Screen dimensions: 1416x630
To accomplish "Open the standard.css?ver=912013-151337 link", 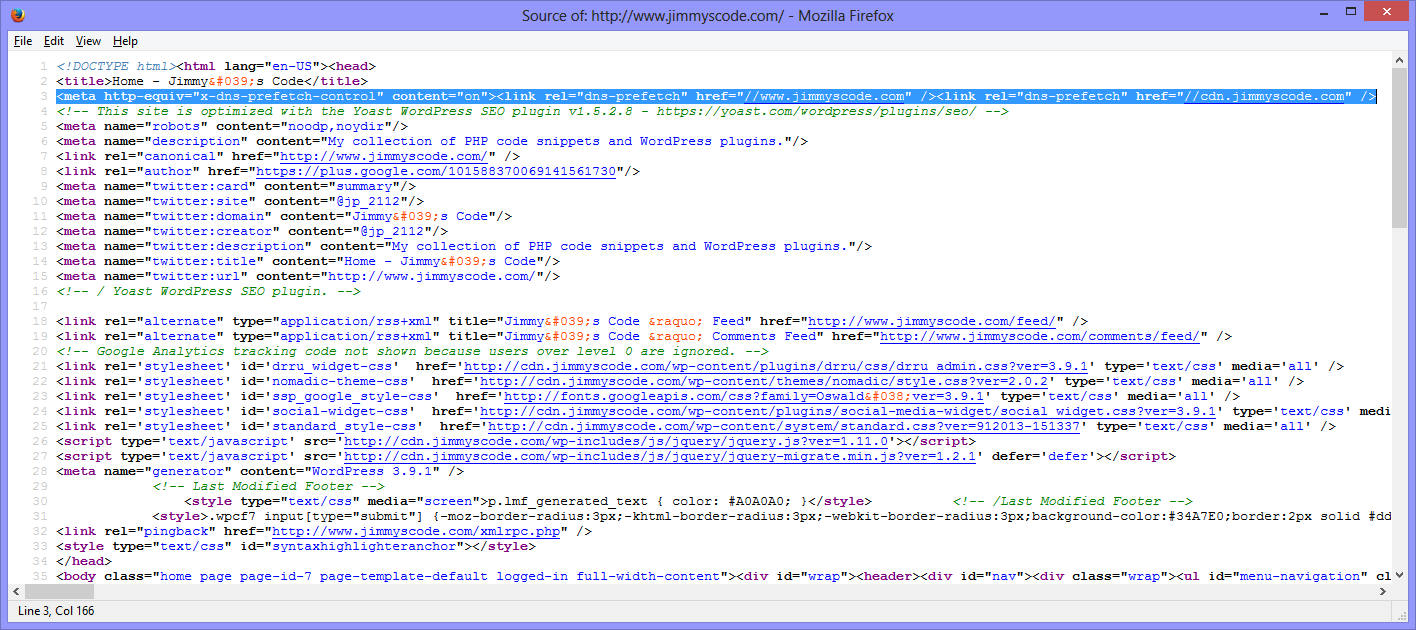I will click(x=784, y=426).
